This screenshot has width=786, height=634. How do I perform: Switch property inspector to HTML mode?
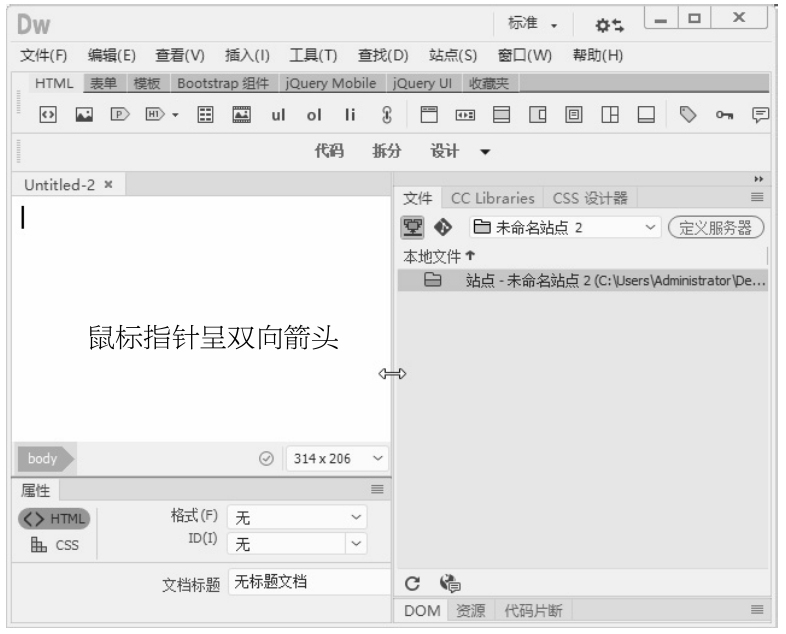(54, 518)
